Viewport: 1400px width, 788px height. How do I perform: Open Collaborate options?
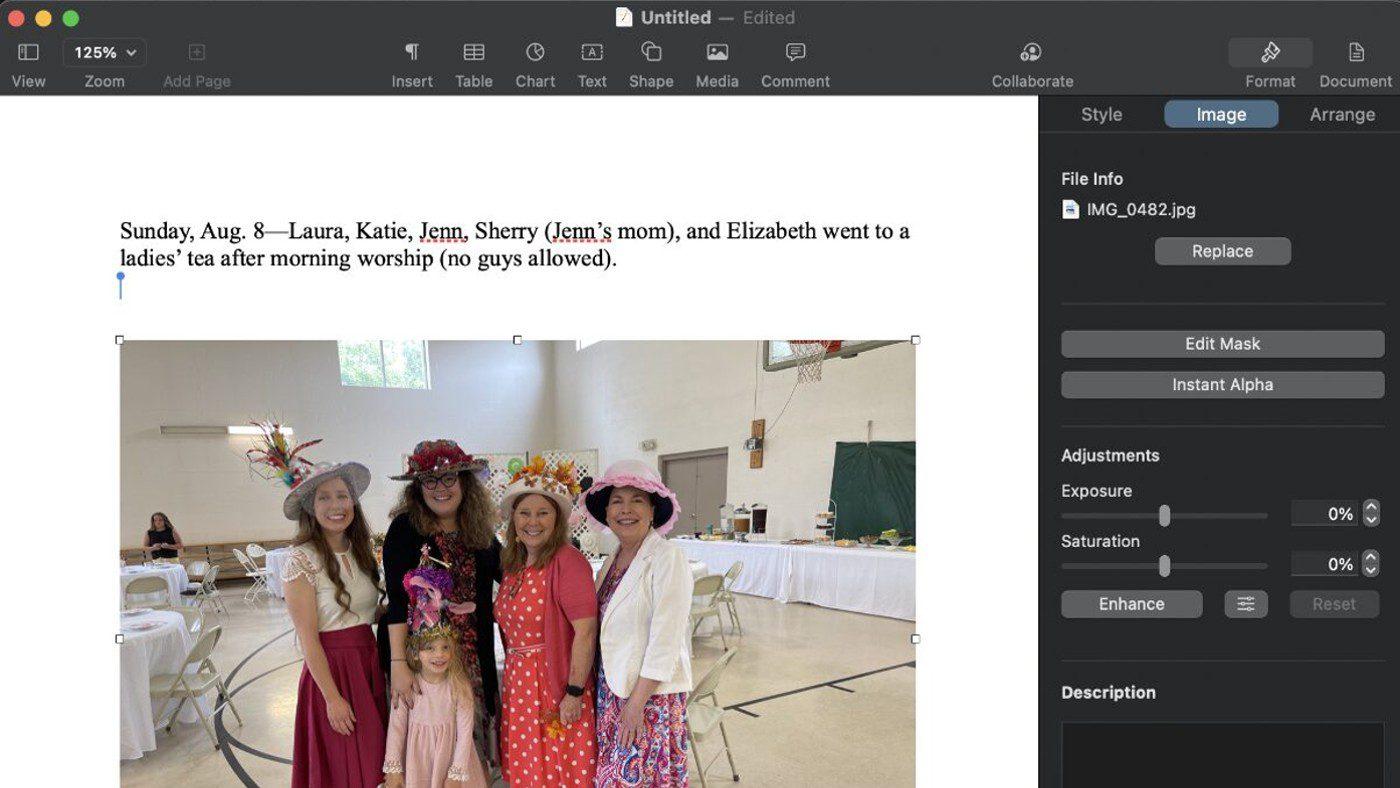(1031, 60)
